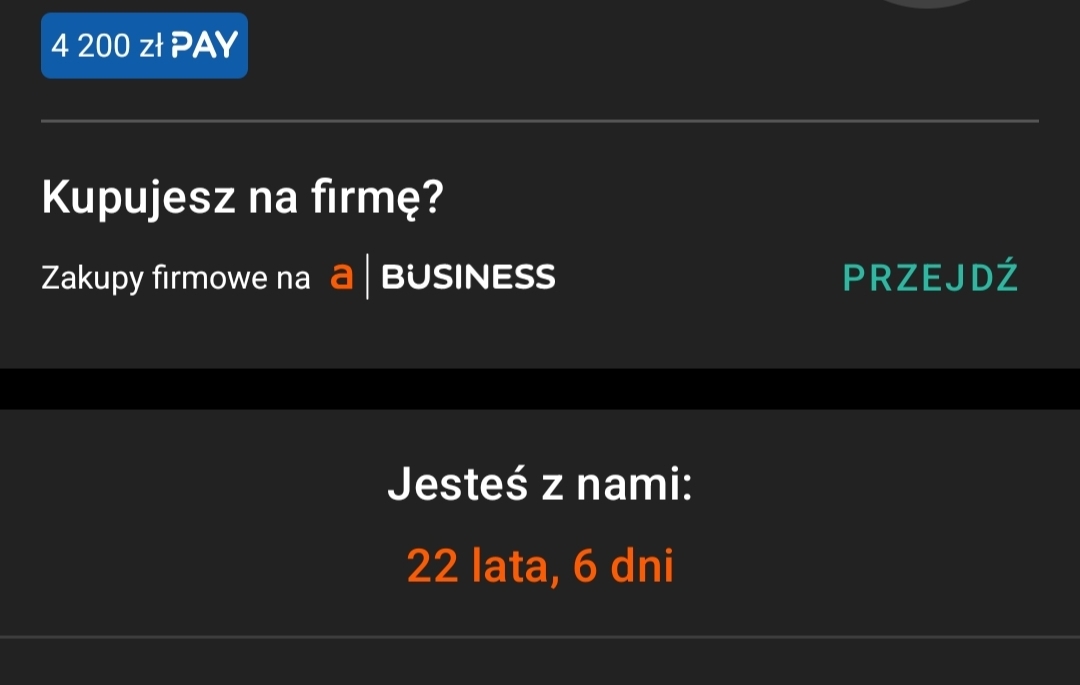Click the PAY logo in the blue badge
Image resolution: width=1080 pixels, height=685 pixels.
pos(204,46)
